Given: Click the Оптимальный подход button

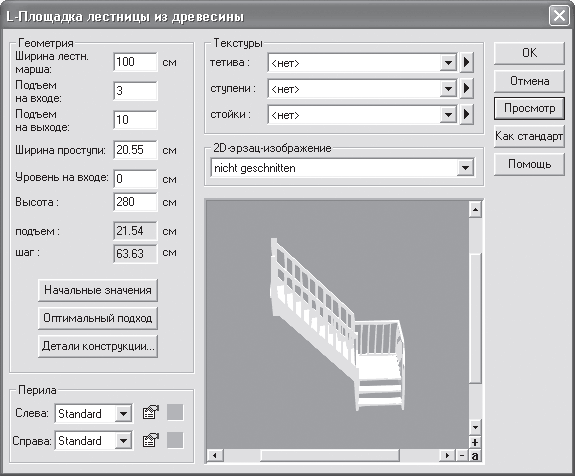Looking at the screenshot, I should pyautogui.click(x=98, y=318).
